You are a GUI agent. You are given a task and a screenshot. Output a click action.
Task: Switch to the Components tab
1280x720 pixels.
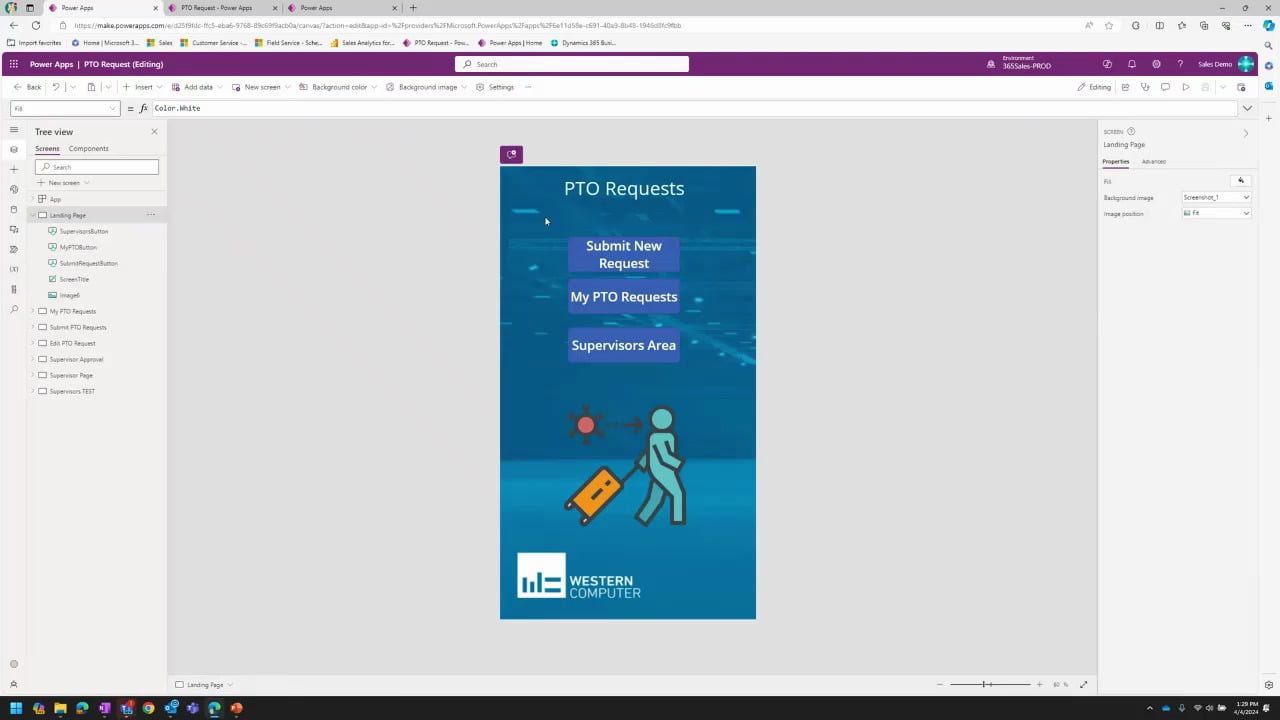(88, 148)
